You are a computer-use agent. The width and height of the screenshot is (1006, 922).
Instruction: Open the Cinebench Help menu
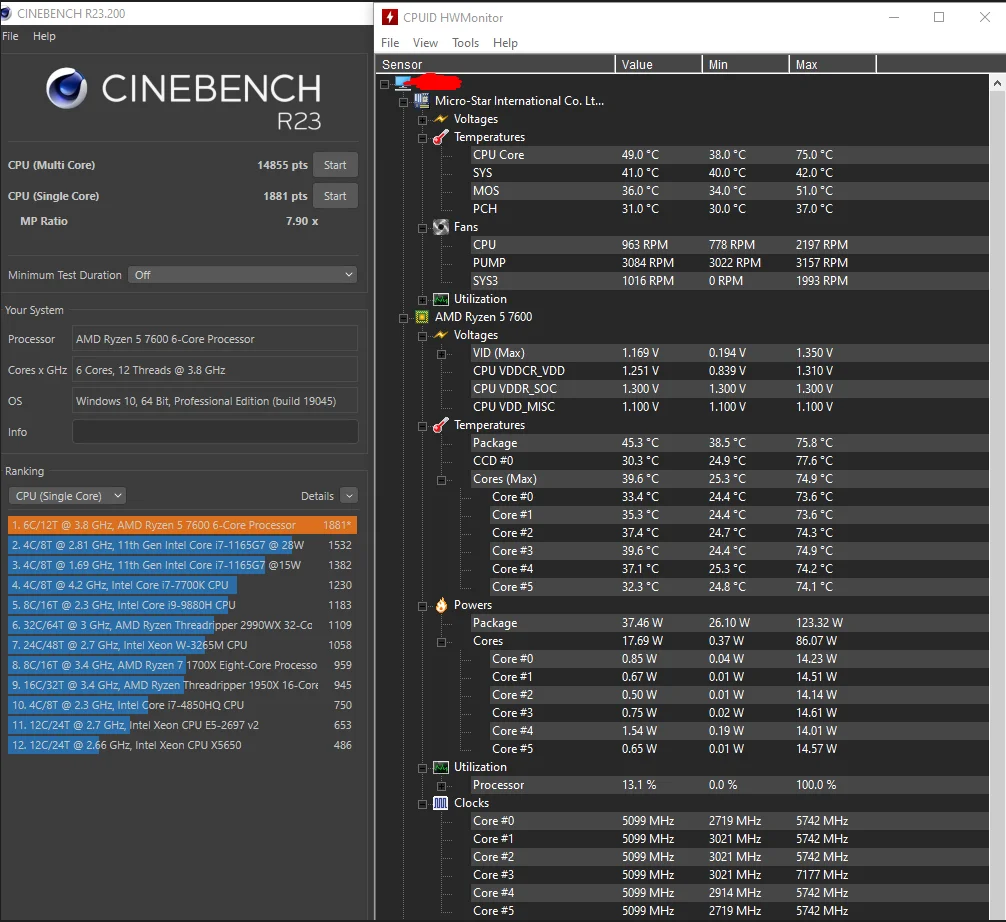44,36
